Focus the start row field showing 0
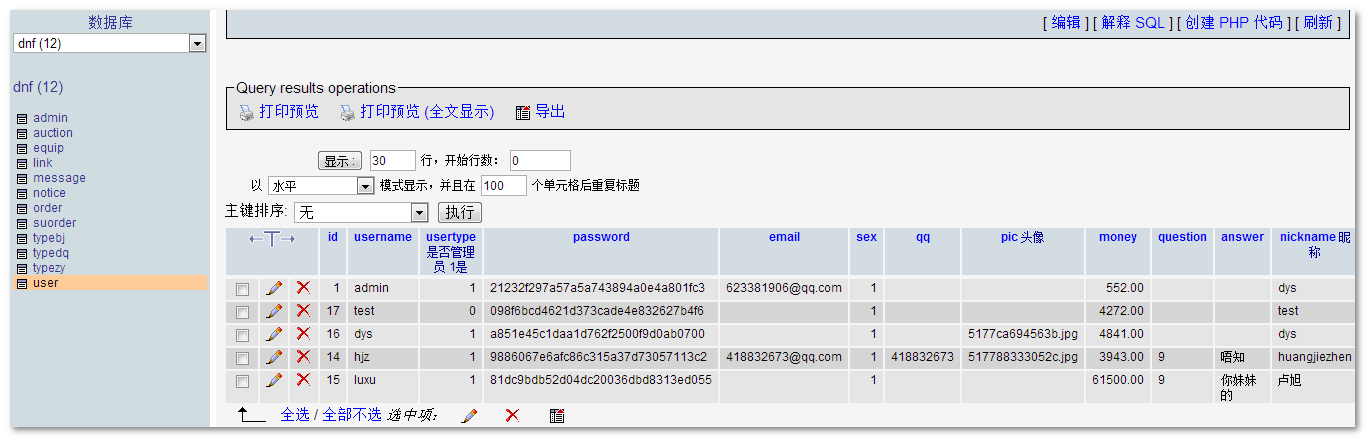Screen dimensions: 1366x438 (540, 161)
